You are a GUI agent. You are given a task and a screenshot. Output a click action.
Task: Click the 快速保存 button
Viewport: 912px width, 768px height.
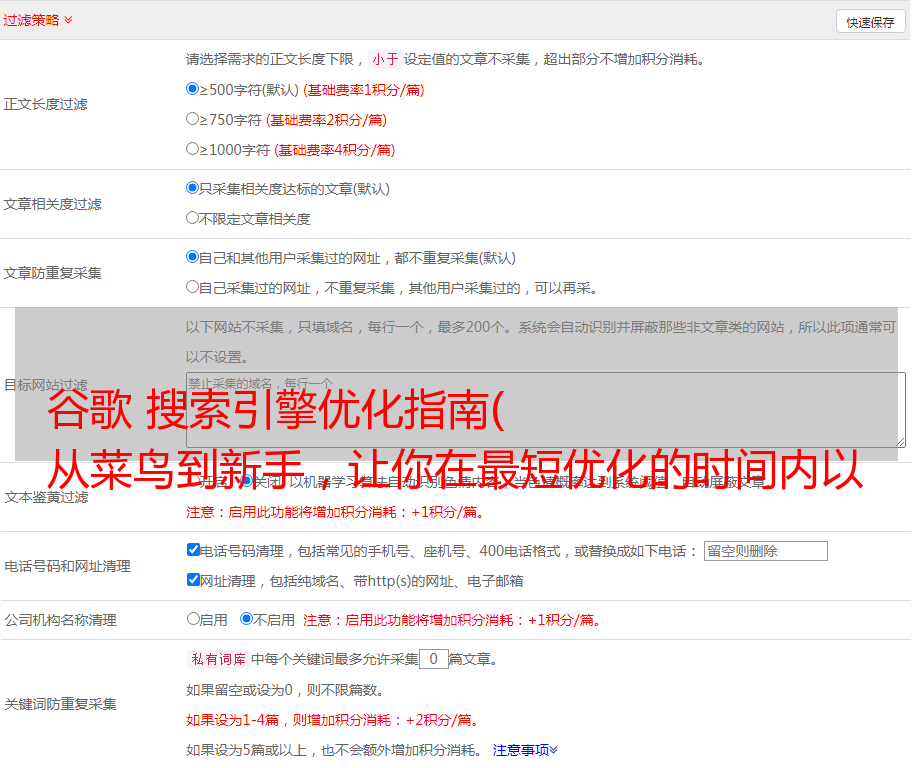870,22
